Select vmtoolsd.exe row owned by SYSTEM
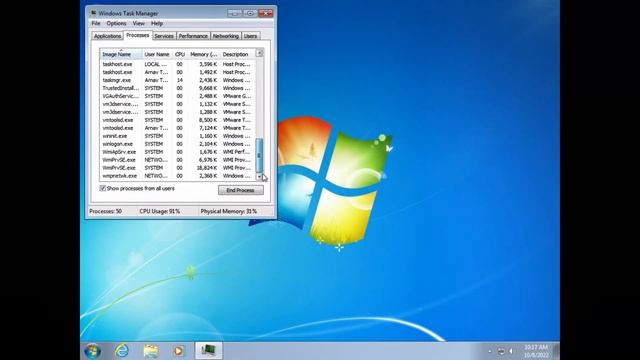 [177, 120]
